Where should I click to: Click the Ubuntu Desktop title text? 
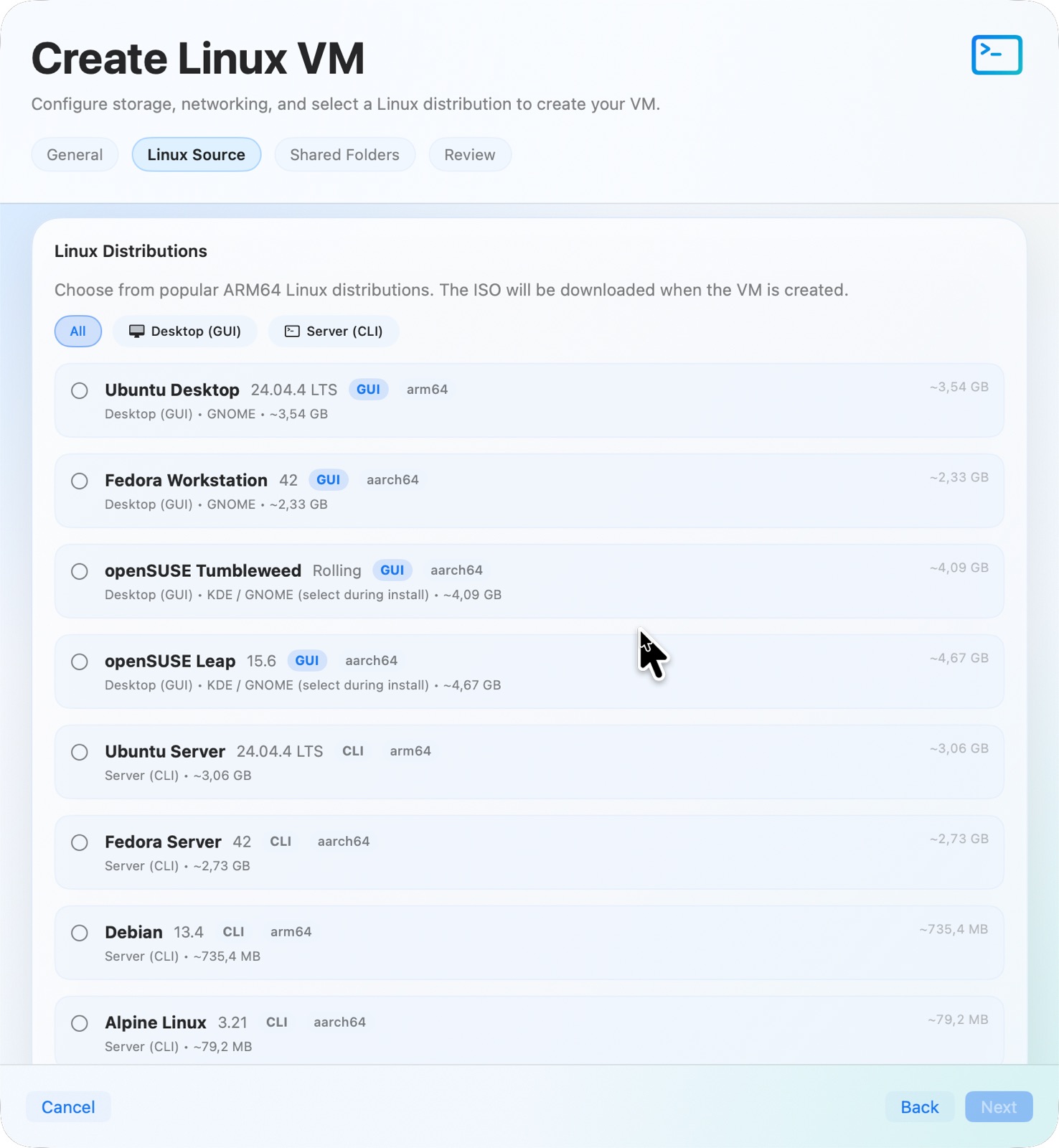coord(172,390)
